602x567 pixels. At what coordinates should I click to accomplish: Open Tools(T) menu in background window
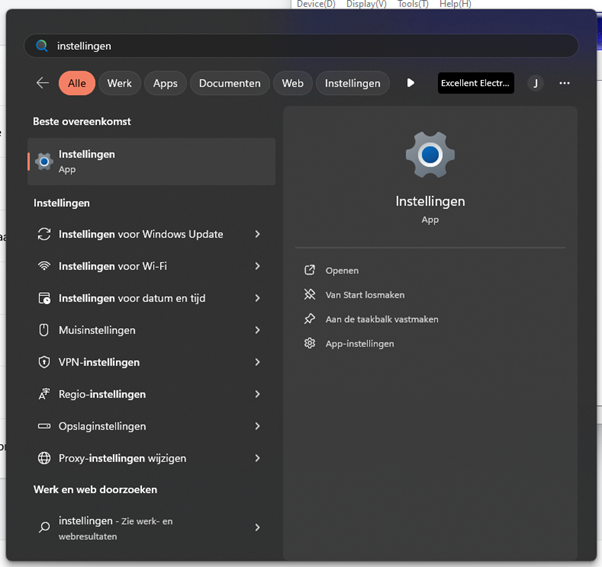point(413,4)
